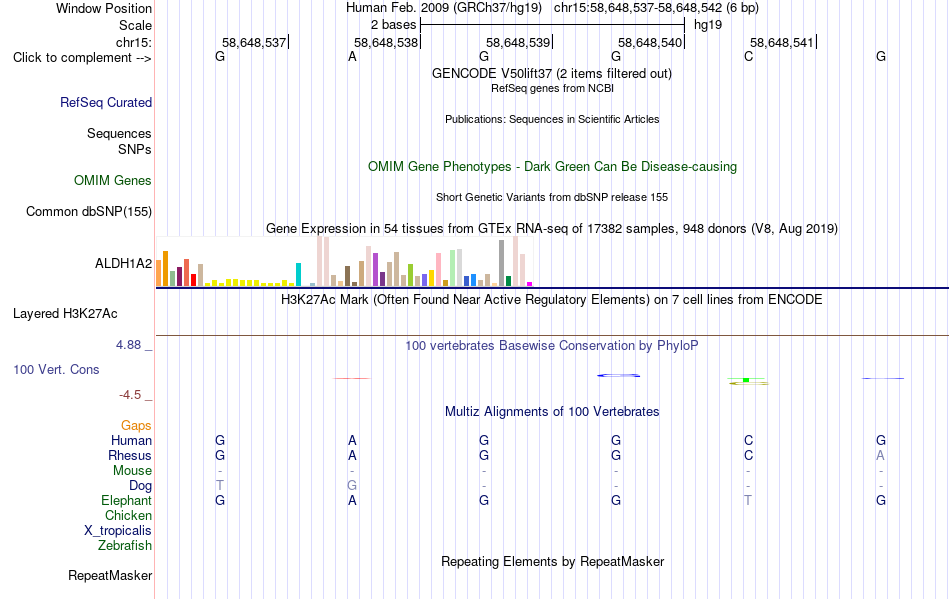Click the PhyloP 4.88 upper scale value
950x599 pixels.
point(128,345)
